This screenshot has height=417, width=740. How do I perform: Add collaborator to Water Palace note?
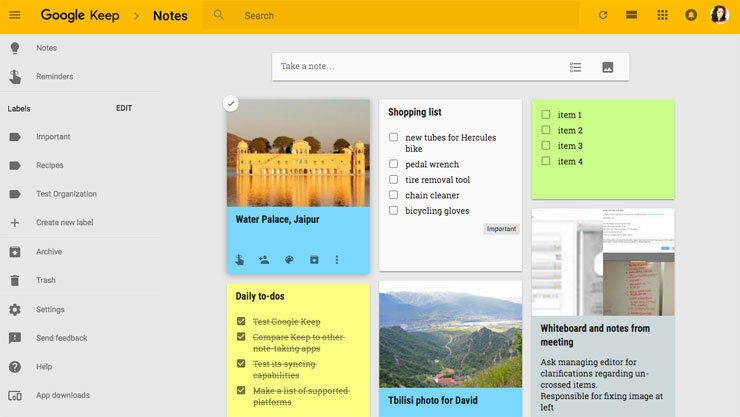pos(264,259)
